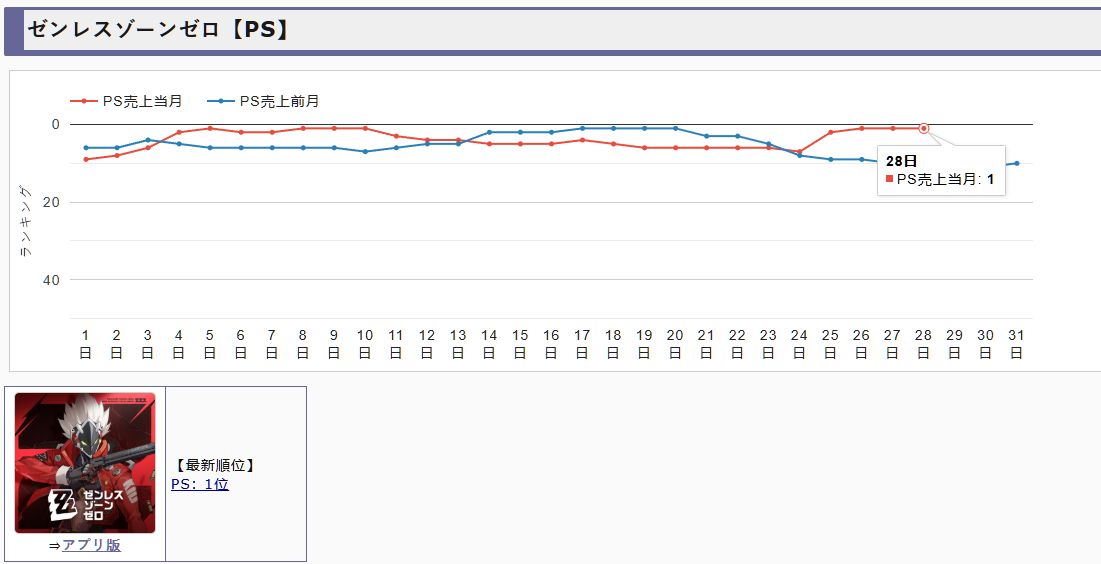Click the ゼンレスゾーンゼロ【PS】 heading
The image size is (1101, 564).
[x=159, y=29]
